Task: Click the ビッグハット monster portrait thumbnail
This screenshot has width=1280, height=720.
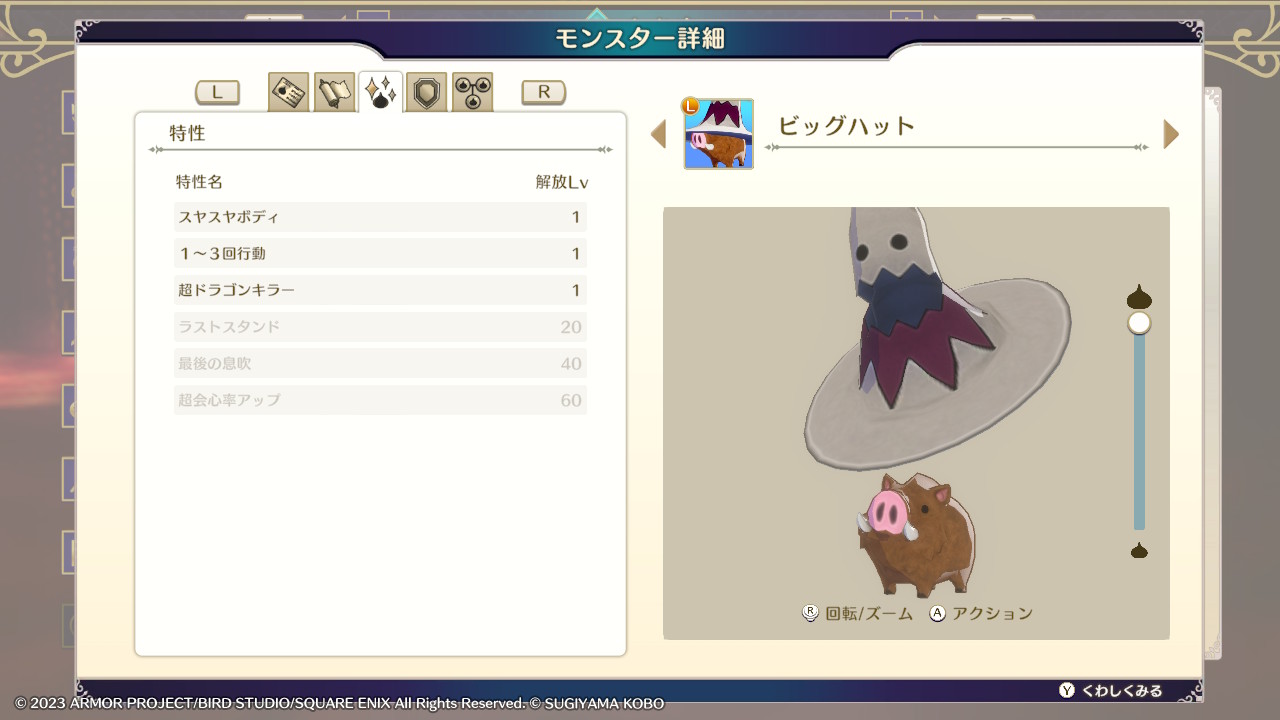Action: point(719,134)
